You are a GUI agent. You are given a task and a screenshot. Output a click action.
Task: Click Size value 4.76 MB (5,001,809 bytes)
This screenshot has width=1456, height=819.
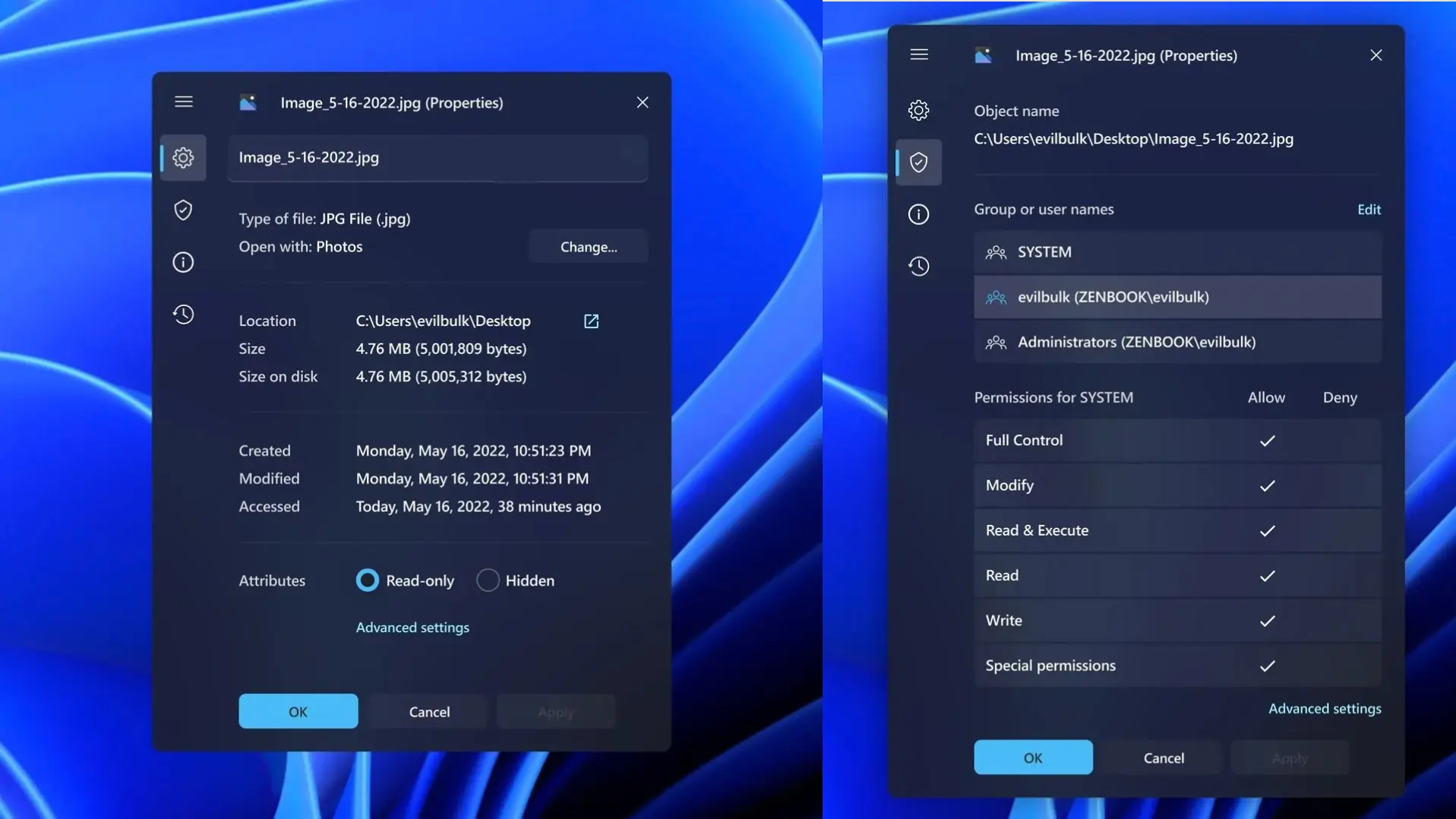click(x=441, y=349)
